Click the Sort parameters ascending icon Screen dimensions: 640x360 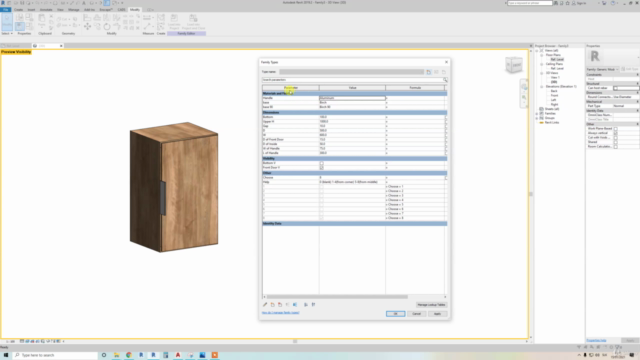coord(306,304)
